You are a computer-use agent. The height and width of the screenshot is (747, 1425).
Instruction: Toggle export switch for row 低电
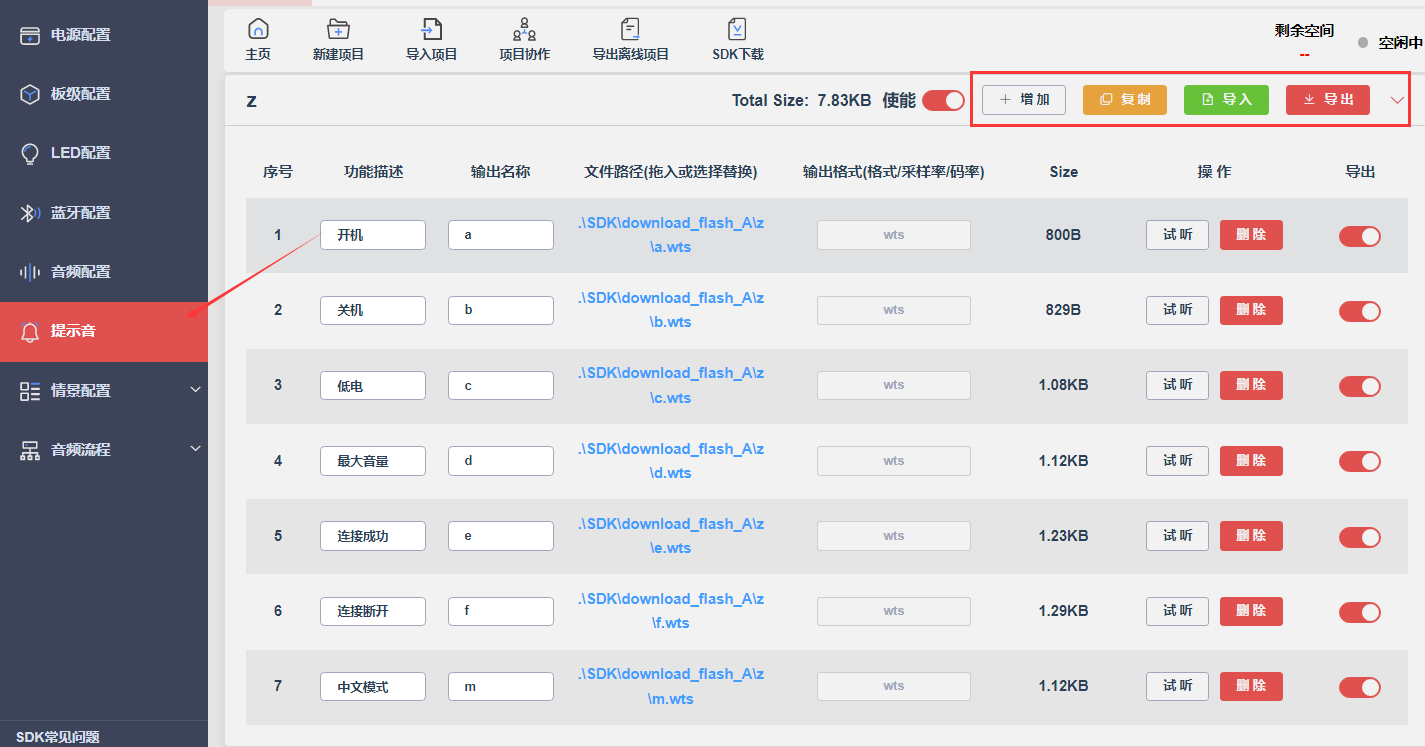pos(1360,386)
